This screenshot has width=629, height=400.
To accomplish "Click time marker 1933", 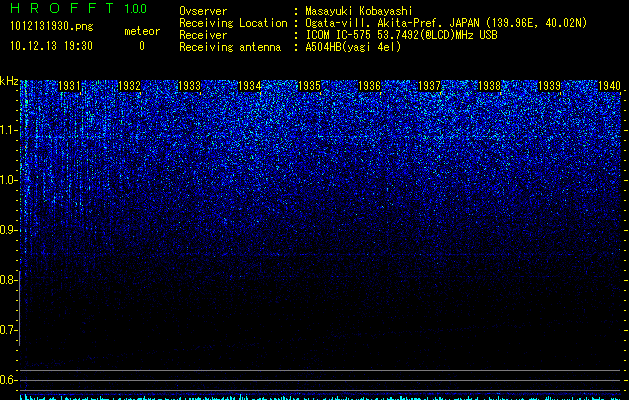I will [189, 85].
